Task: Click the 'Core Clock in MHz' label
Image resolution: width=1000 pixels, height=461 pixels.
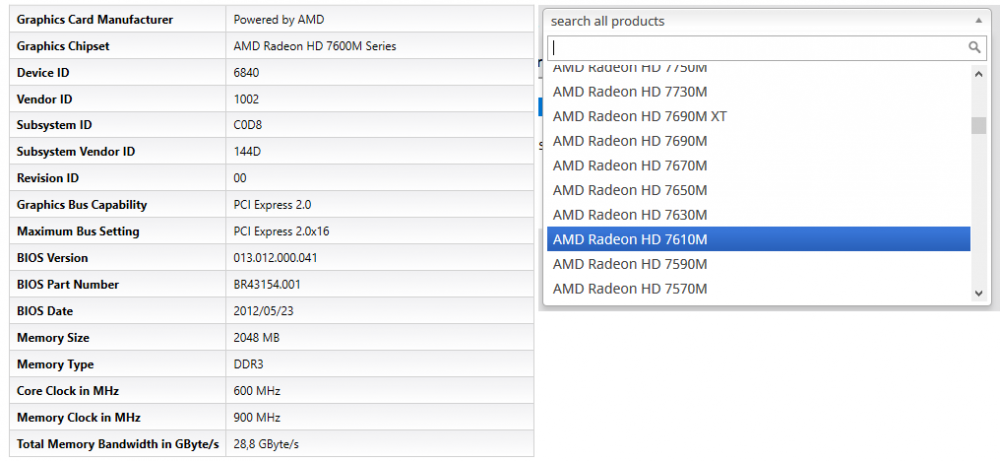Action: (x=68, y=391)
